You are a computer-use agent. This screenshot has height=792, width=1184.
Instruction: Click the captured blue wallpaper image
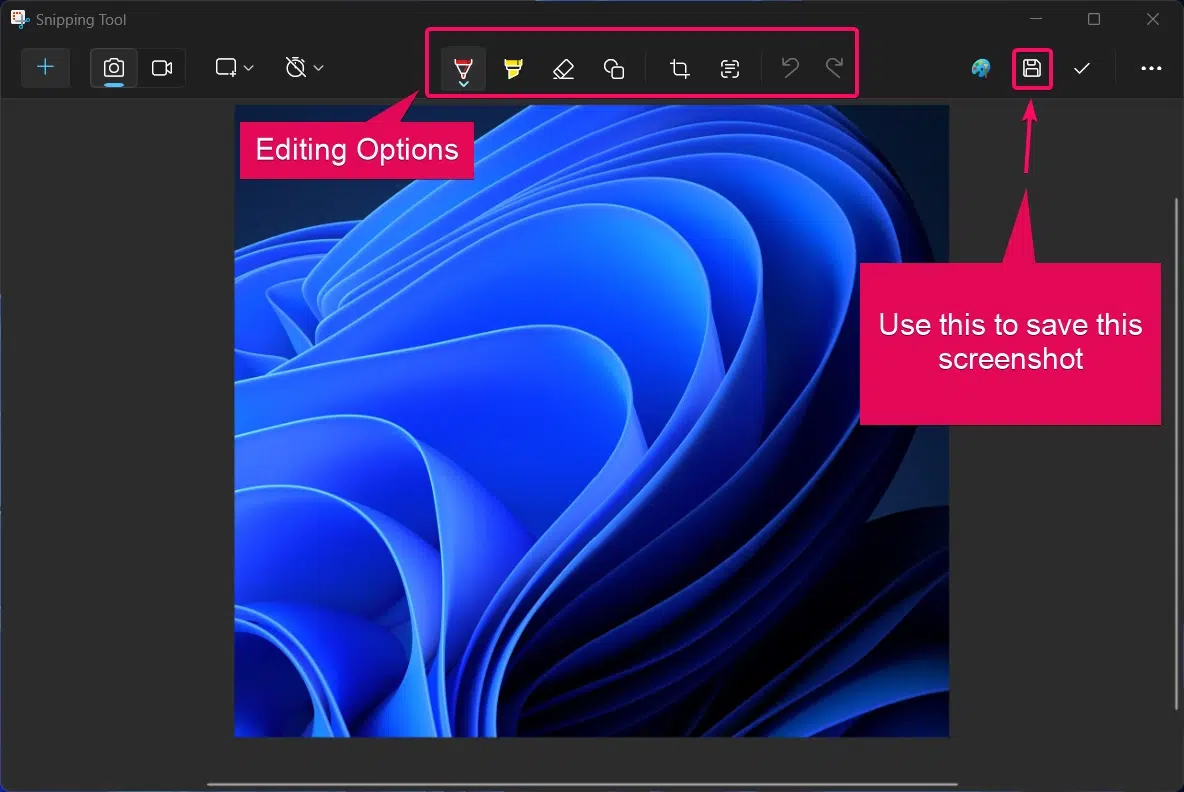tap(591, 421)
